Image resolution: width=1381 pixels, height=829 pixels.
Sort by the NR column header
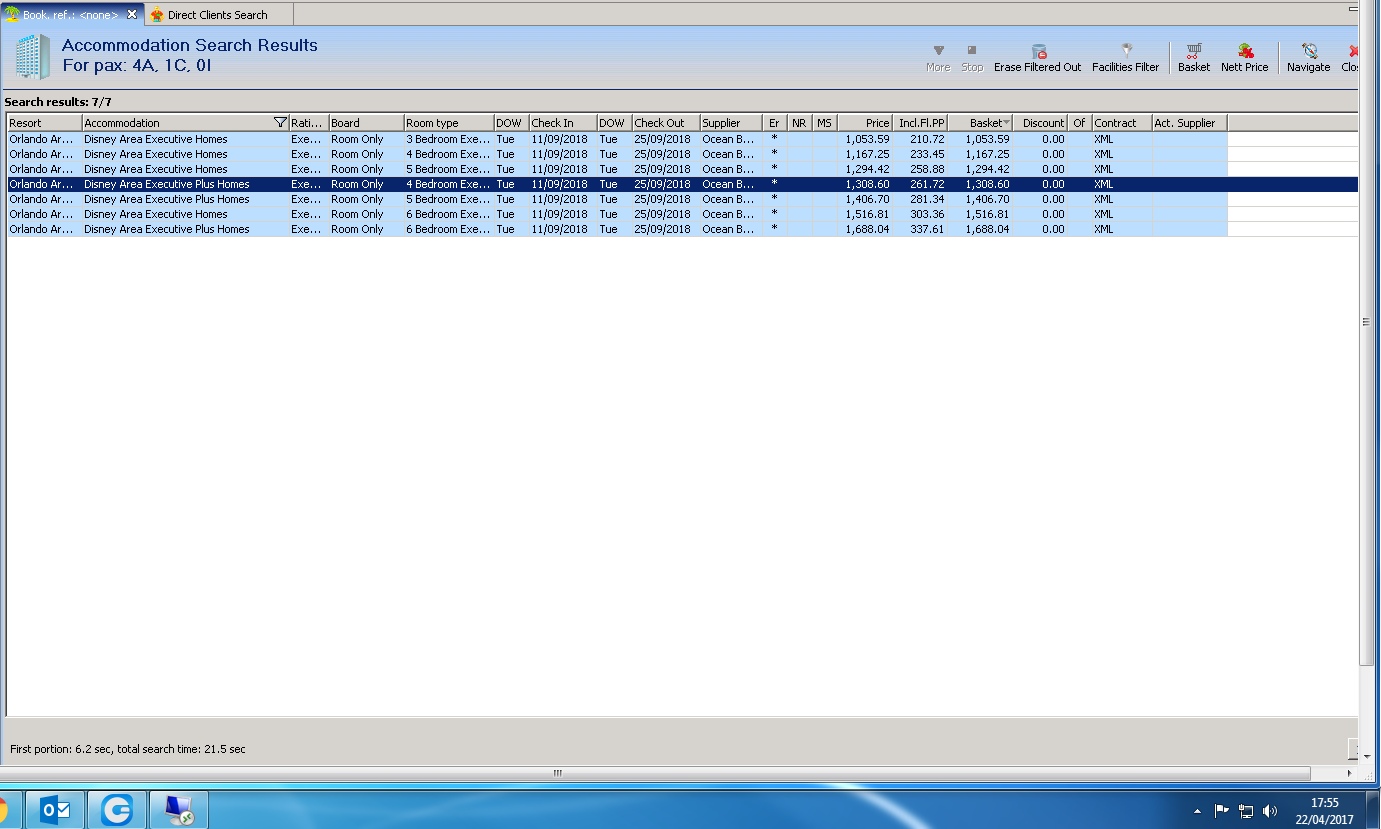pos(800,123)
